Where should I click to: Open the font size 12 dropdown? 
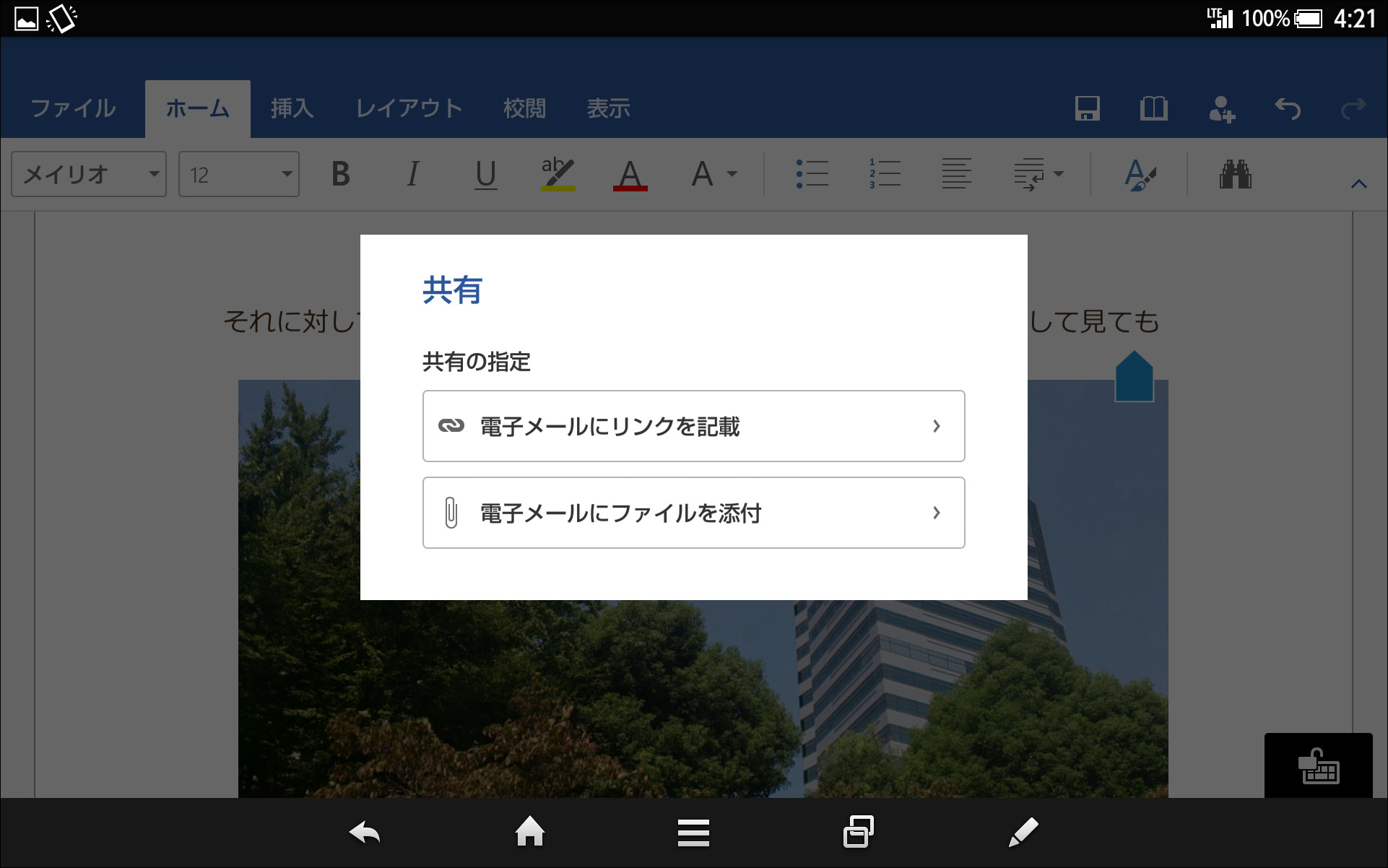[x=238, y=174]
